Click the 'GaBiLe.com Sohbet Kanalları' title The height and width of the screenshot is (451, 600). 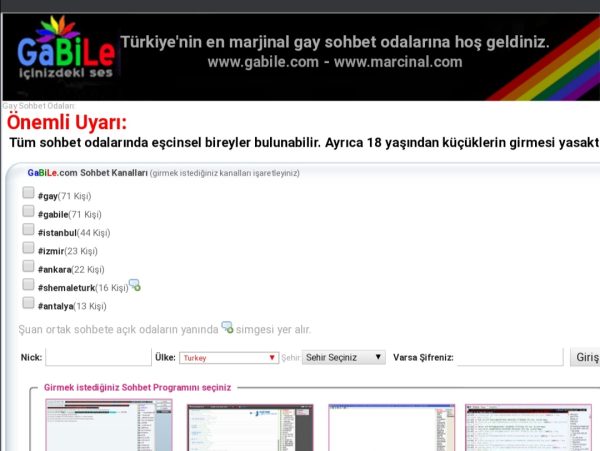[88, 173]
